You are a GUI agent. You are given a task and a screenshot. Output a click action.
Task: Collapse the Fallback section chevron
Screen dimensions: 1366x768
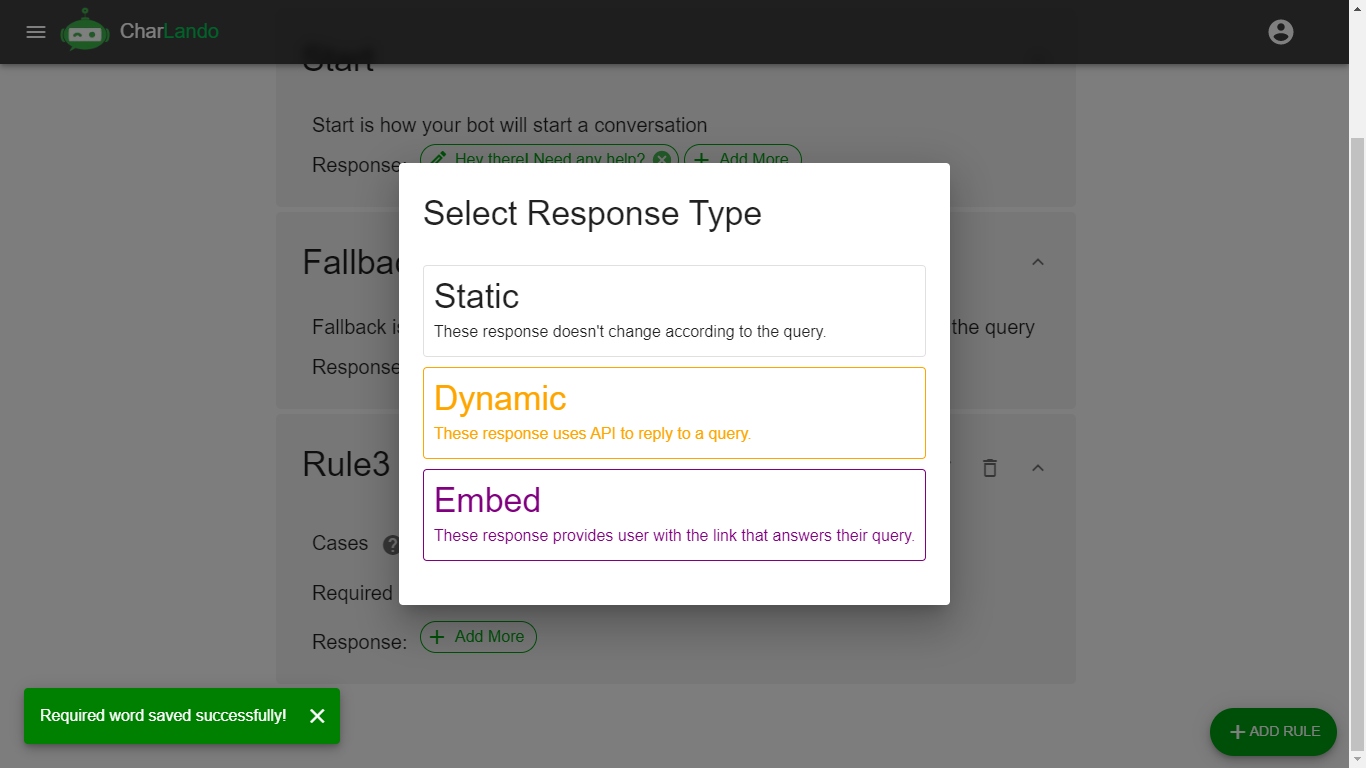1038,262
